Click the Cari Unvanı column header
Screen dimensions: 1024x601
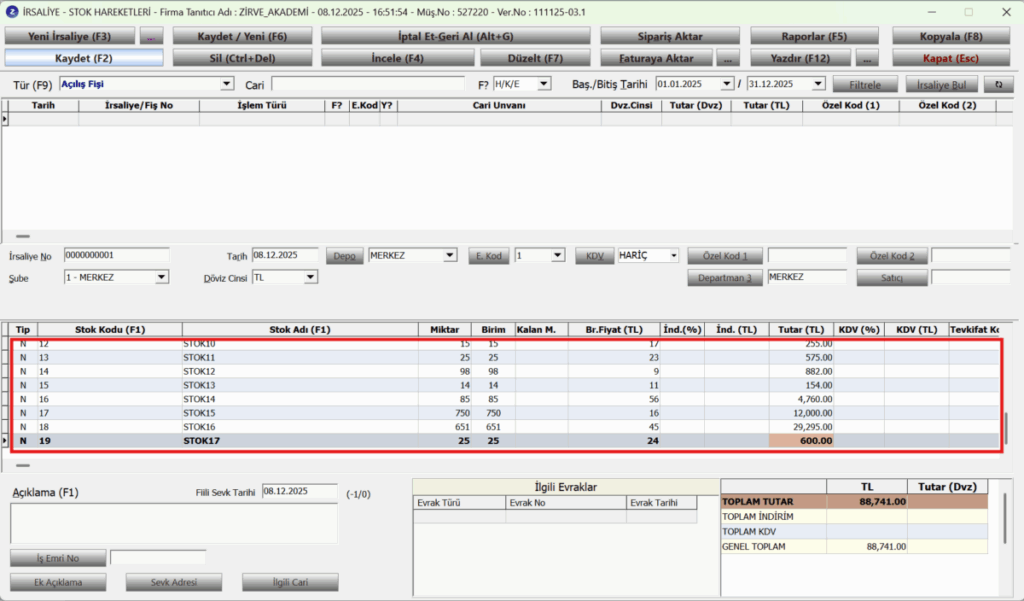(x=499, y=105)
